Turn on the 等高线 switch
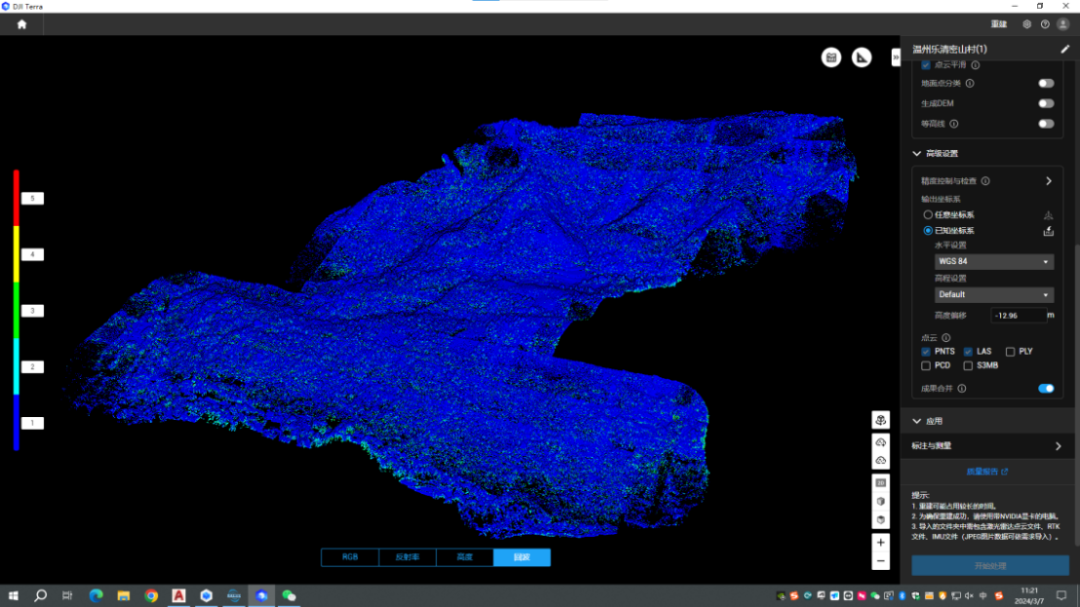This screenshot has height=607, width=1080. pos(1046,124)
